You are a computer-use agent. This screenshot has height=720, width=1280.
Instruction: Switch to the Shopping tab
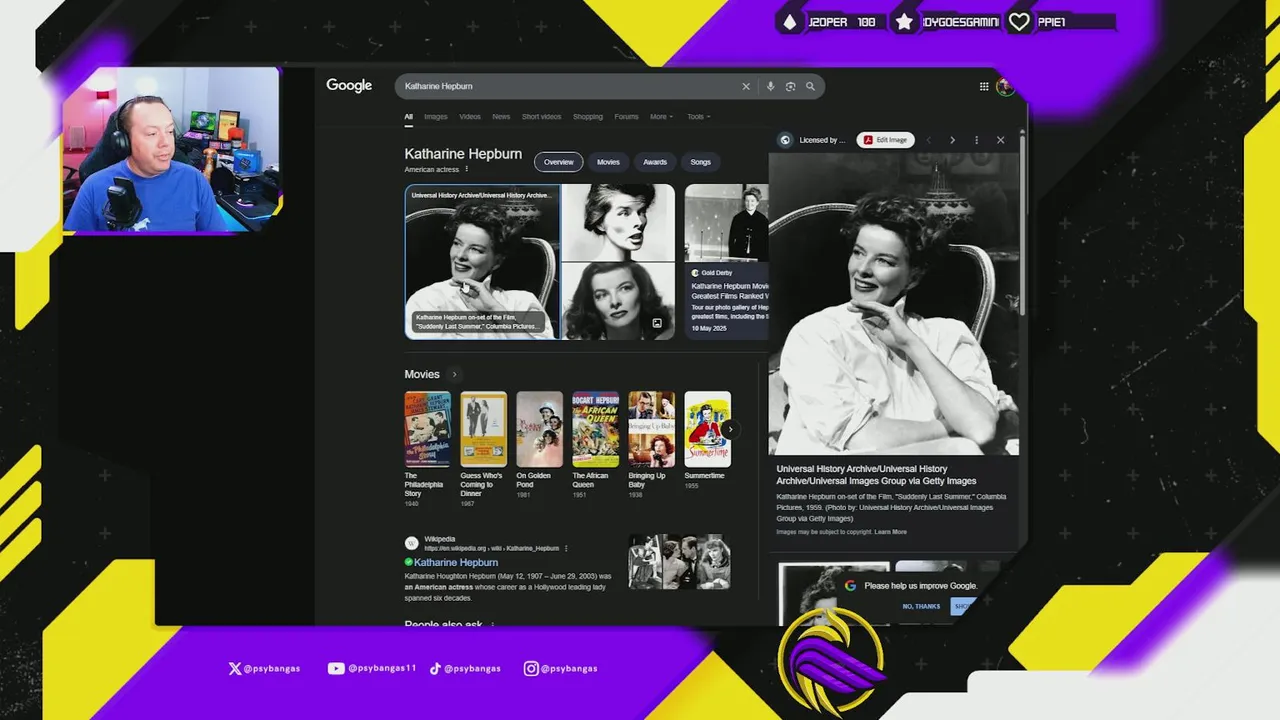pyautogui.click(x=588, y=117)
